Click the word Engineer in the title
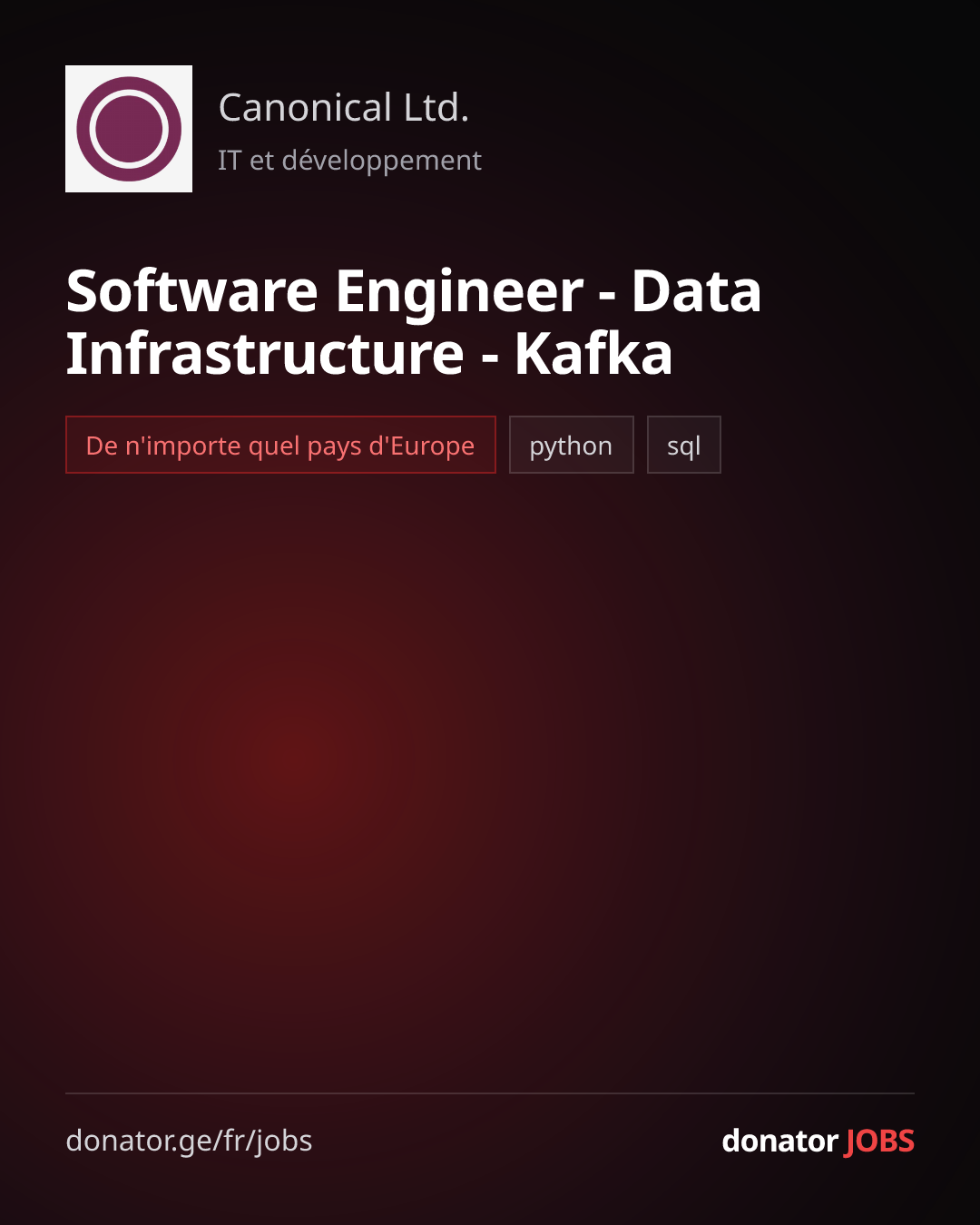Viewport: 980px width, 1225px height. point(459,294)
